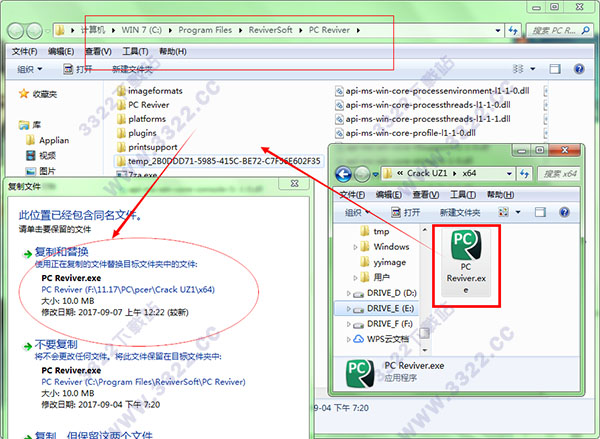
Task: Open 组织 dropdown in x64 toolbar
Action: (x=357, y=212)
